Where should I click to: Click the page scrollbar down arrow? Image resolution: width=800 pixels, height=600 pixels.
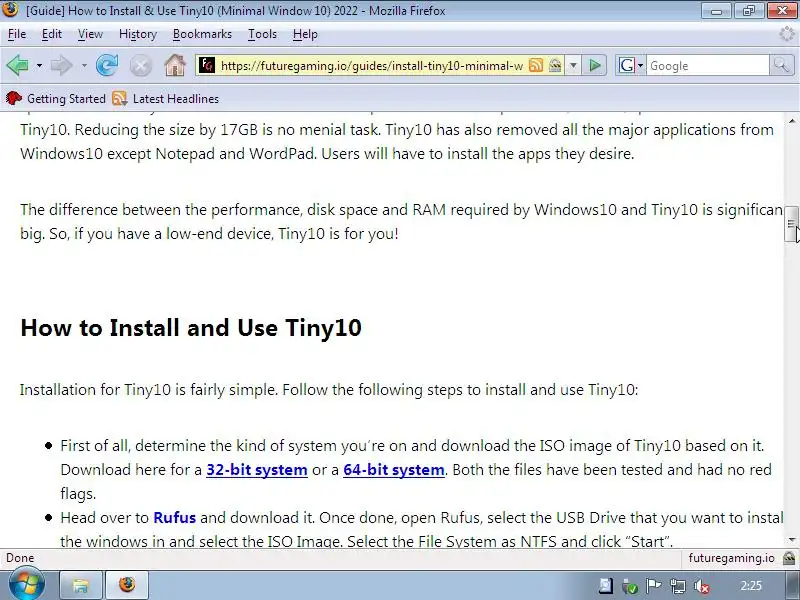click(791, 540)
